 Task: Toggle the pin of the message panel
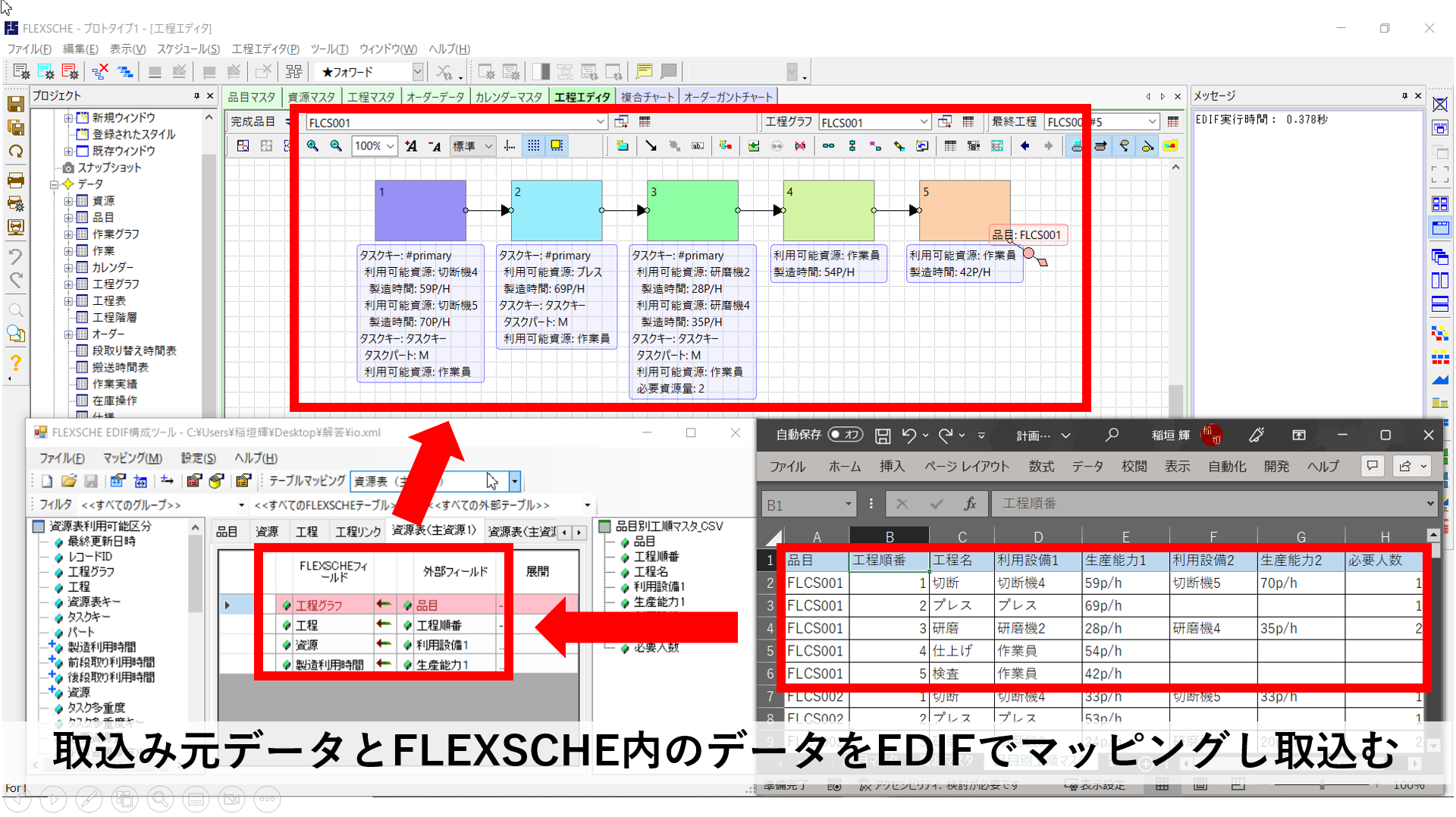click(x=1404, y=96)
